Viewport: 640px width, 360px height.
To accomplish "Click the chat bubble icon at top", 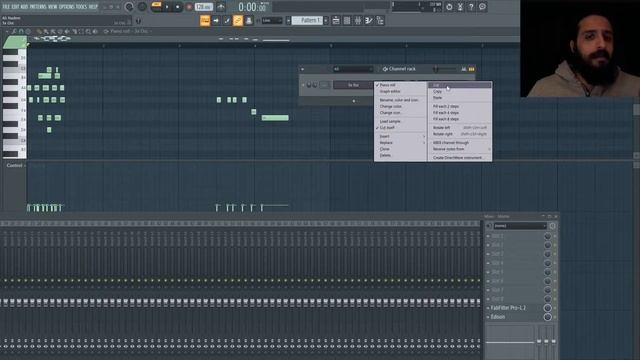I will pos(482,7).
